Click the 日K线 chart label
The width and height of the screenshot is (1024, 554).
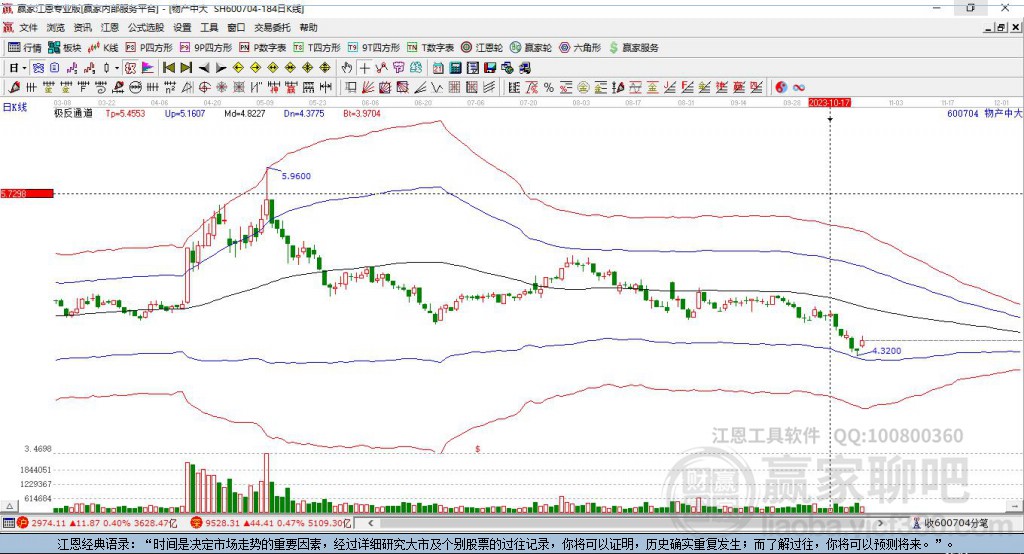[x=15, y=107]
